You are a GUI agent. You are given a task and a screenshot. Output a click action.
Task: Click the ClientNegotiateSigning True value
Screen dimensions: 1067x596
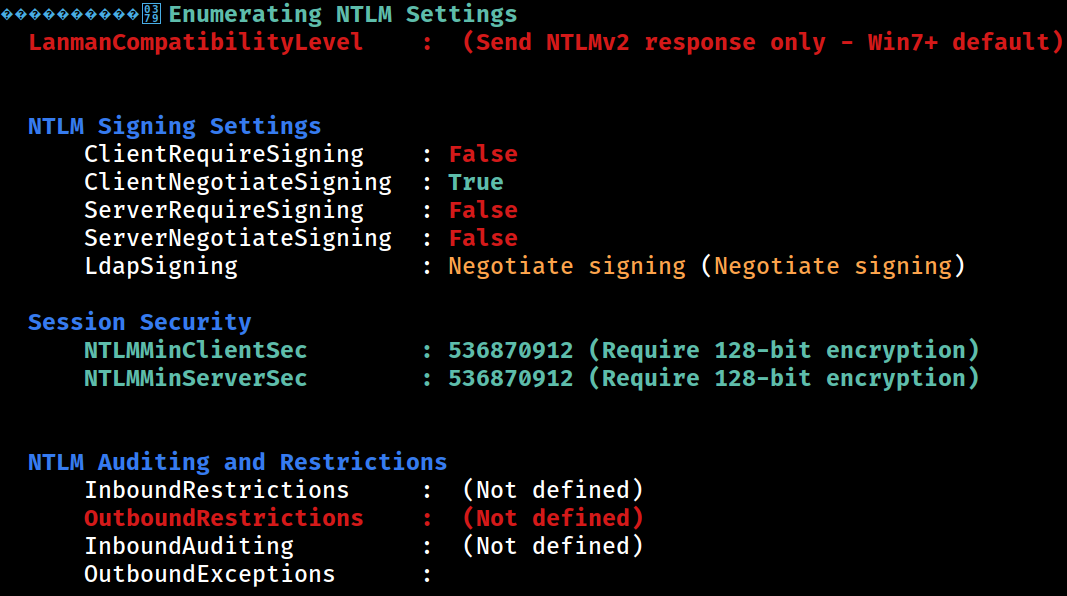476,182
